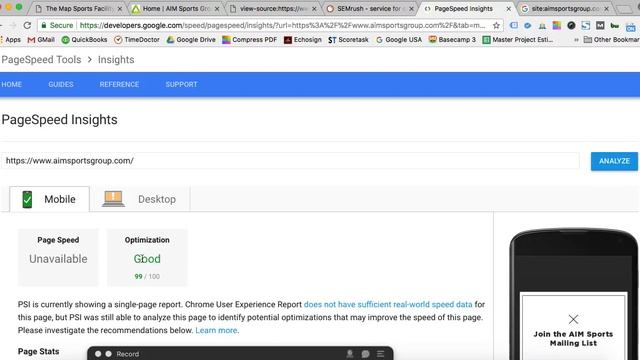Close the SEMrush browser tab
The width and height of the screenshot is (640, 360).
(411, 9)
